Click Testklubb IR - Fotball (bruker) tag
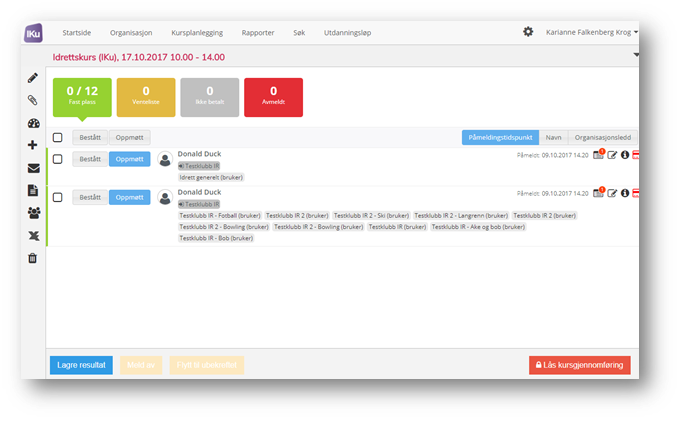This screenshot has height=421, width=681. [x=220, y=215]
